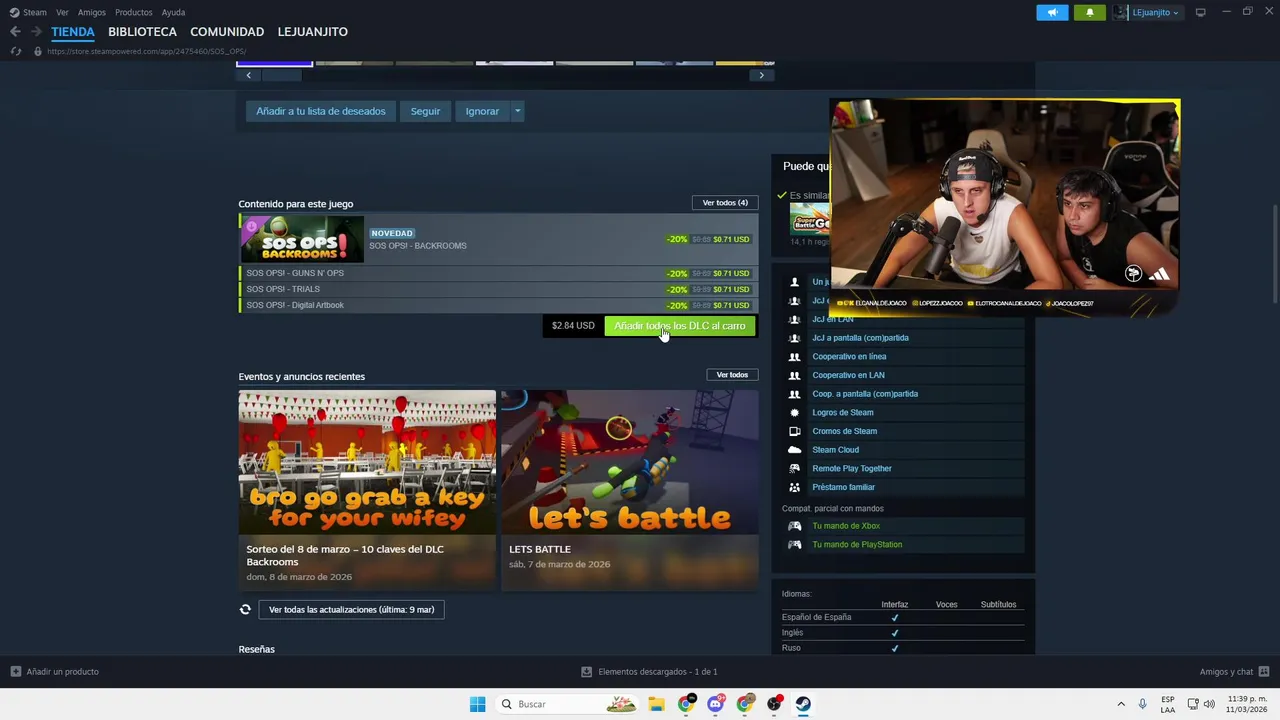Viewport: 1280px width, 720px height.
Task: Open the blue announcements megaphone button
Action: click(x=1052, y=12)
